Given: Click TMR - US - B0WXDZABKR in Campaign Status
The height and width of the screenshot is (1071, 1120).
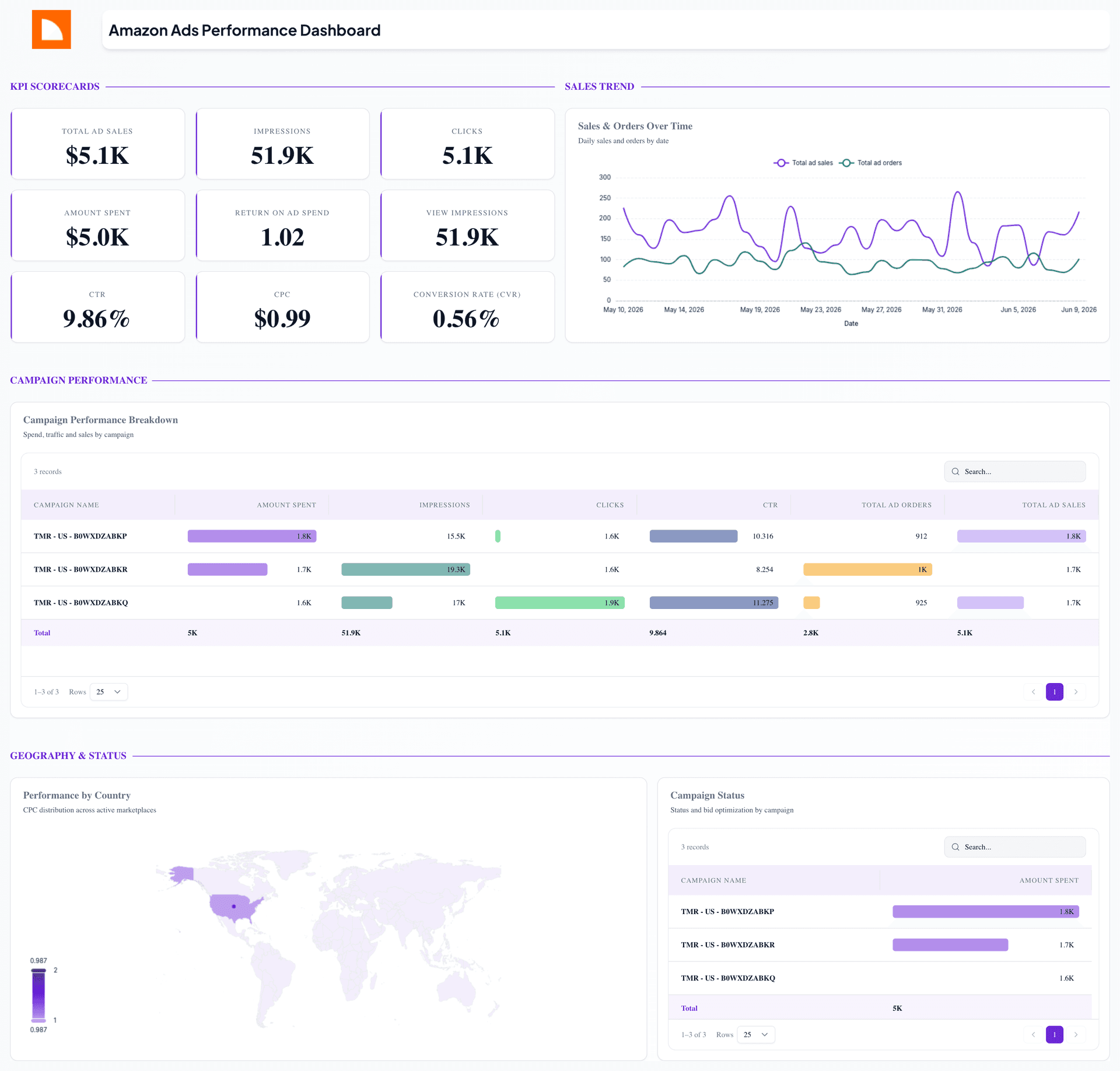Looking at the screenshot, I should point(728,945).
